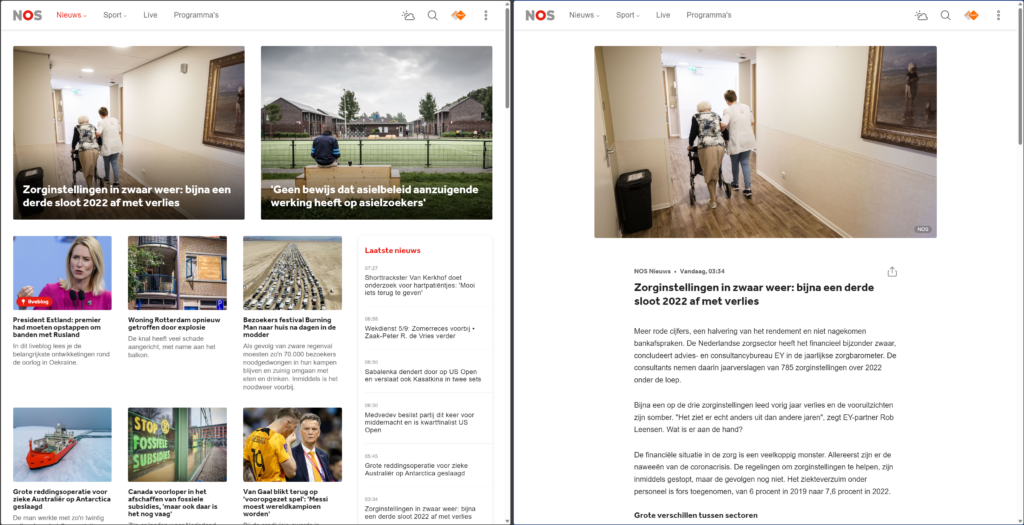Expand Nieuws dropdown in left window
1024x525 pixels.
71,15
